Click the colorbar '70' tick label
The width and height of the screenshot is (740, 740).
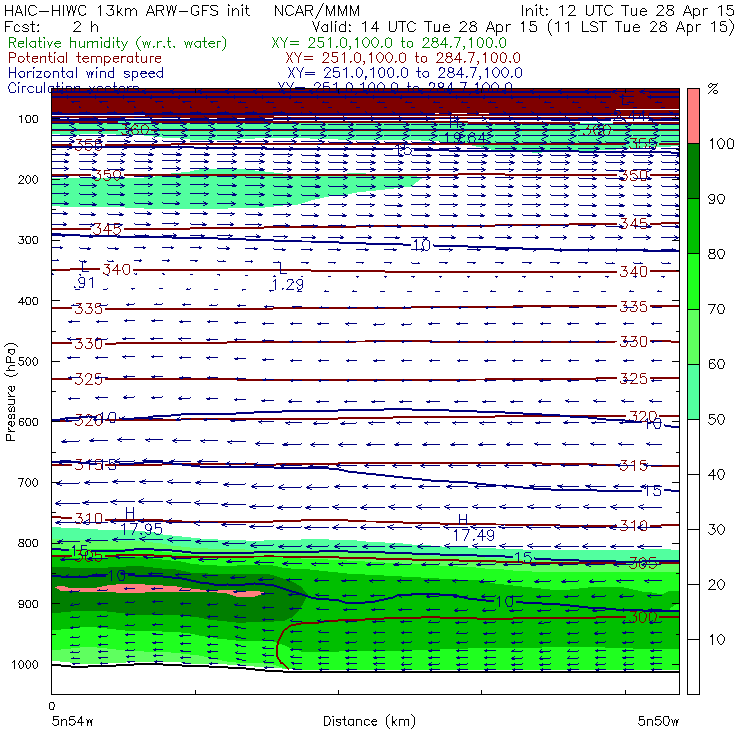716,309
